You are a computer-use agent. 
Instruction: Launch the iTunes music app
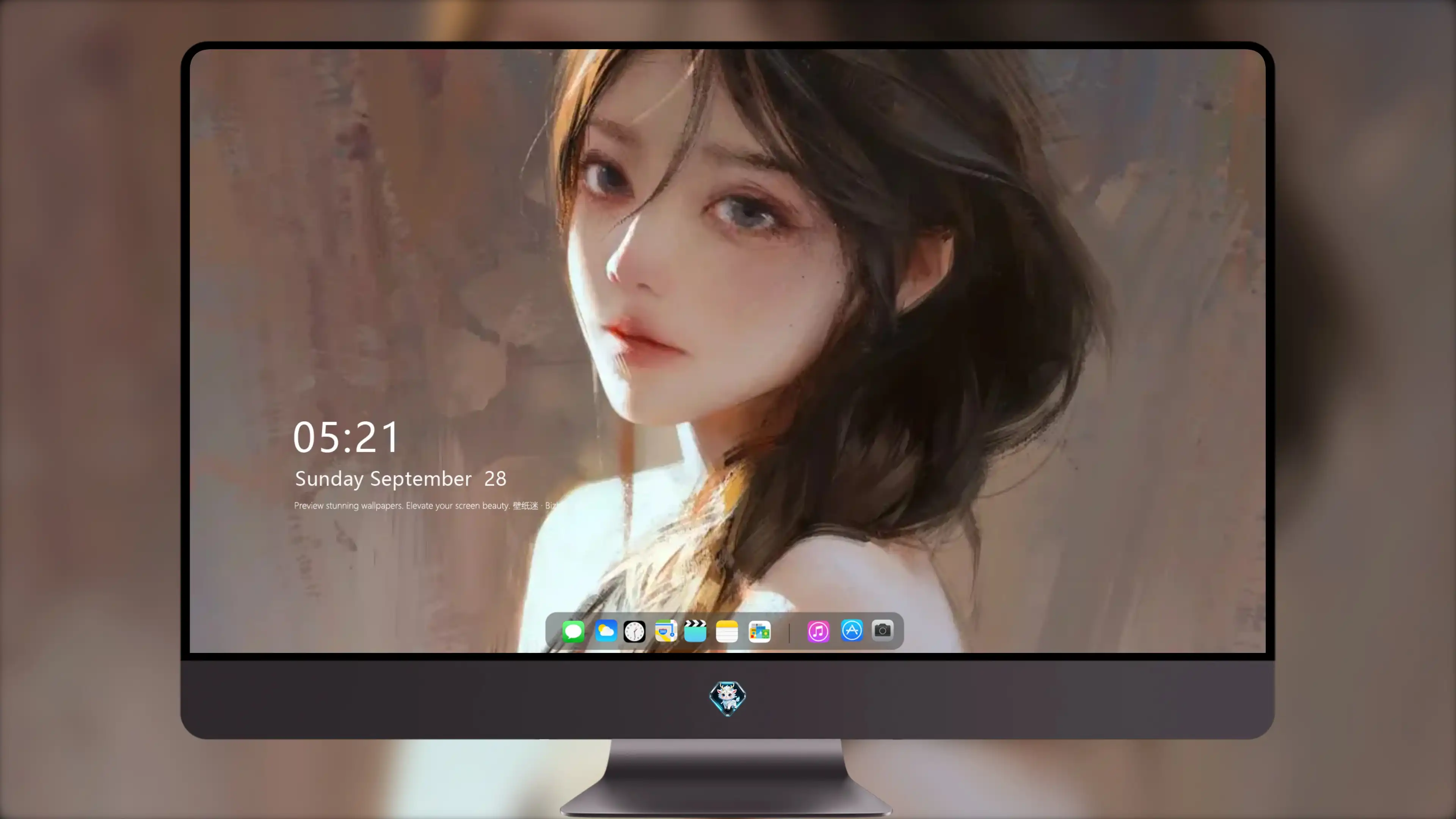[819, 631]
